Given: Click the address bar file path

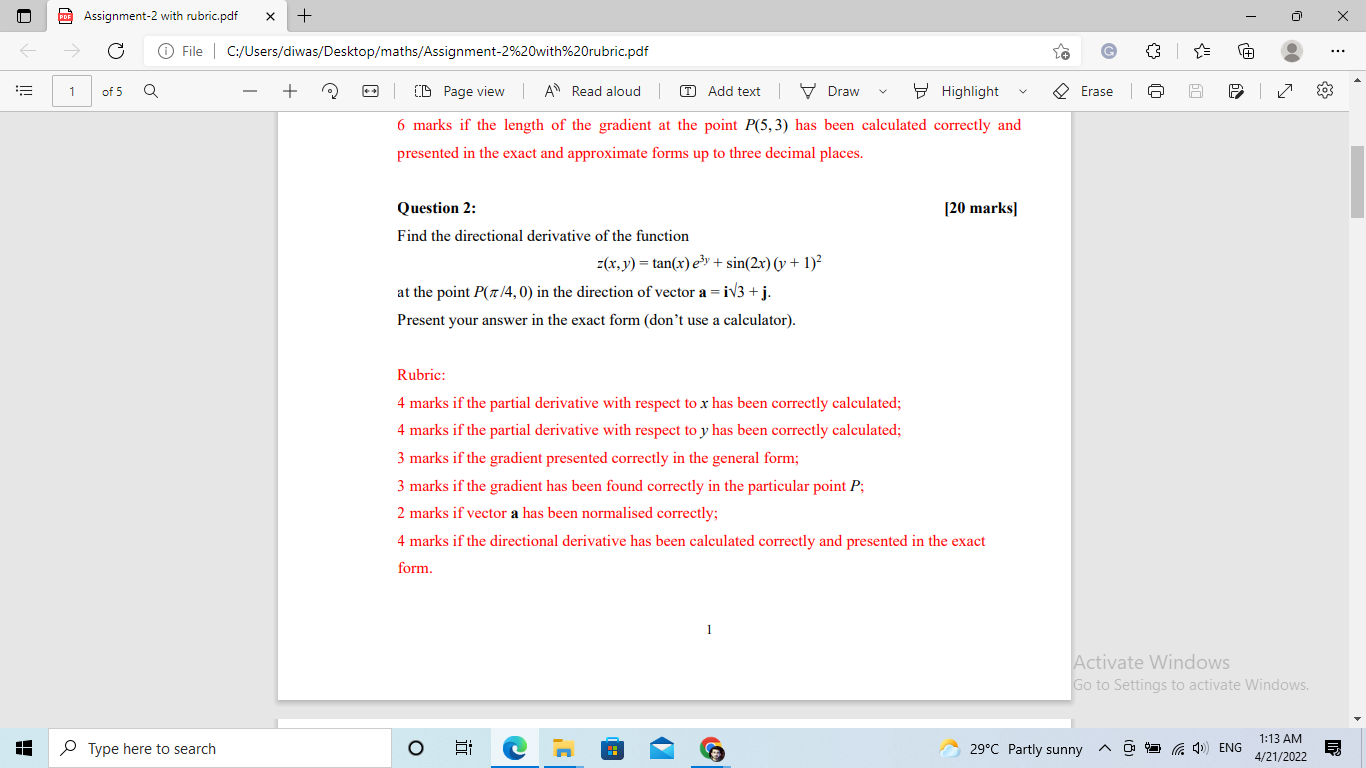Looking at the screenshot, I should (437, 51).
